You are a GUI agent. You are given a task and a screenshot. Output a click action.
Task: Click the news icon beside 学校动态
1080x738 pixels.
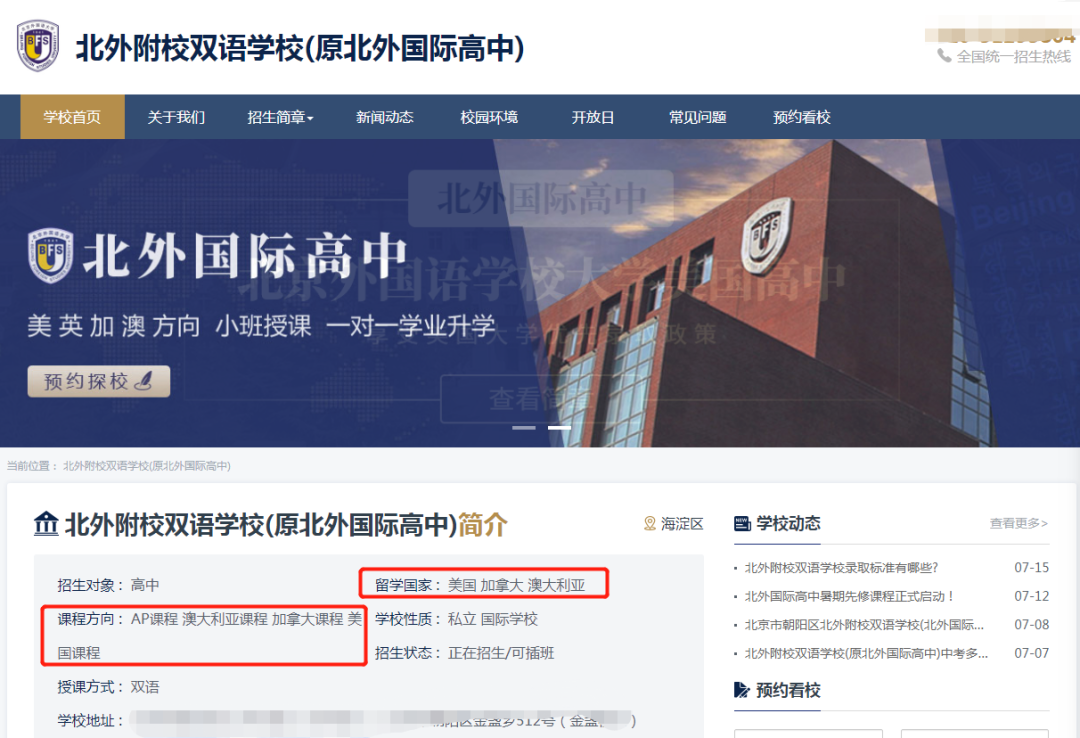[x=742, y=524]
